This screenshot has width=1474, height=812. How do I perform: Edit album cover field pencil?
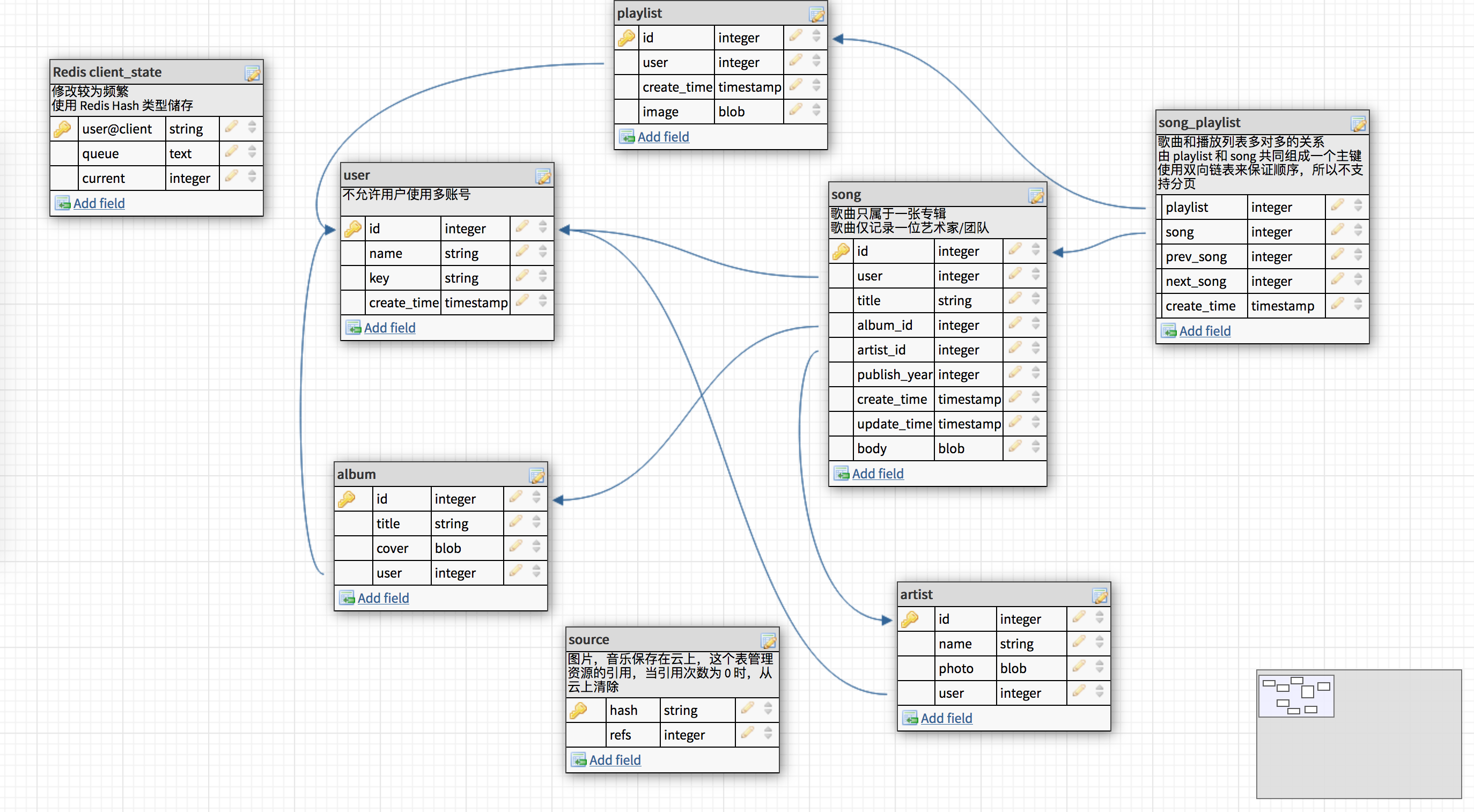(515, 547)
